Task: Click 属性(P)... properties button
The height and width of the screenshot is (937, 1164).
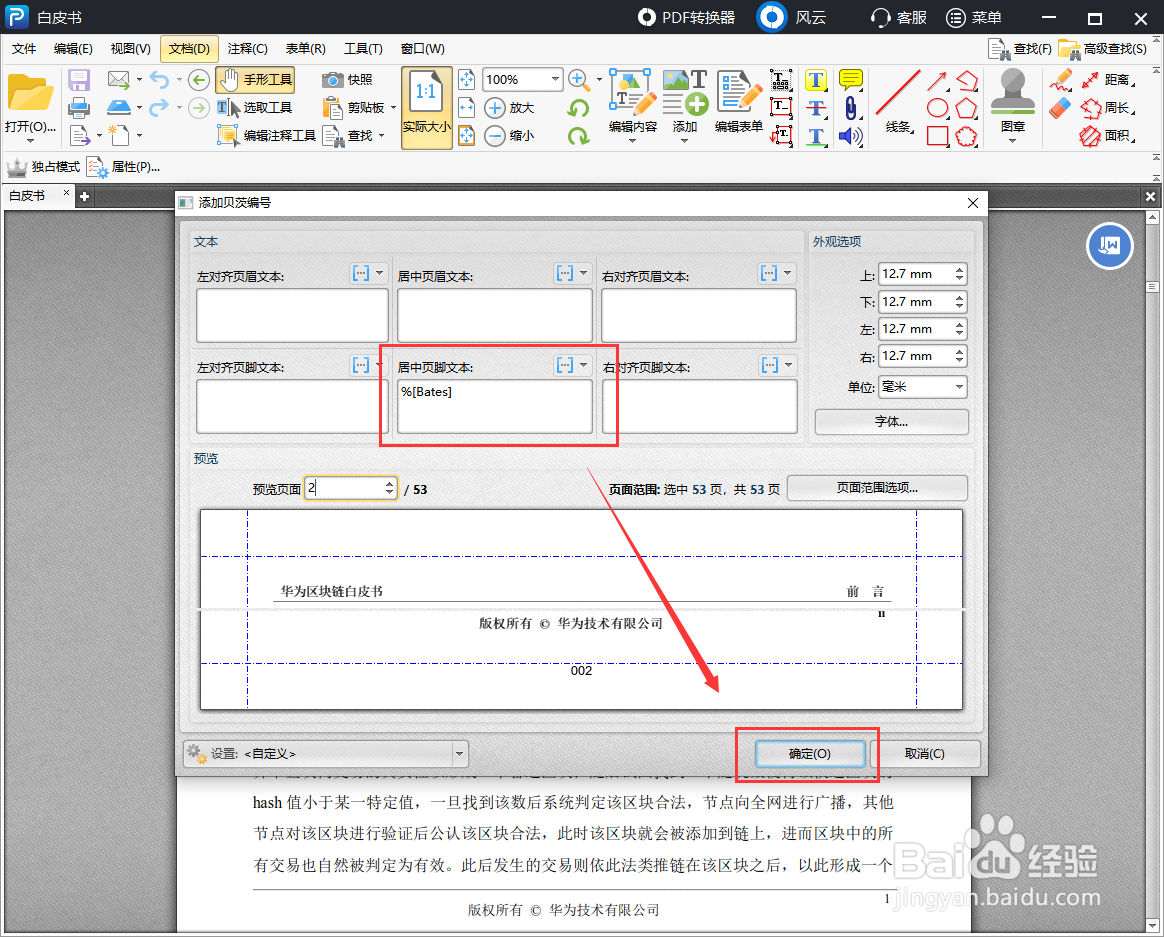Action: coord(123,167)
